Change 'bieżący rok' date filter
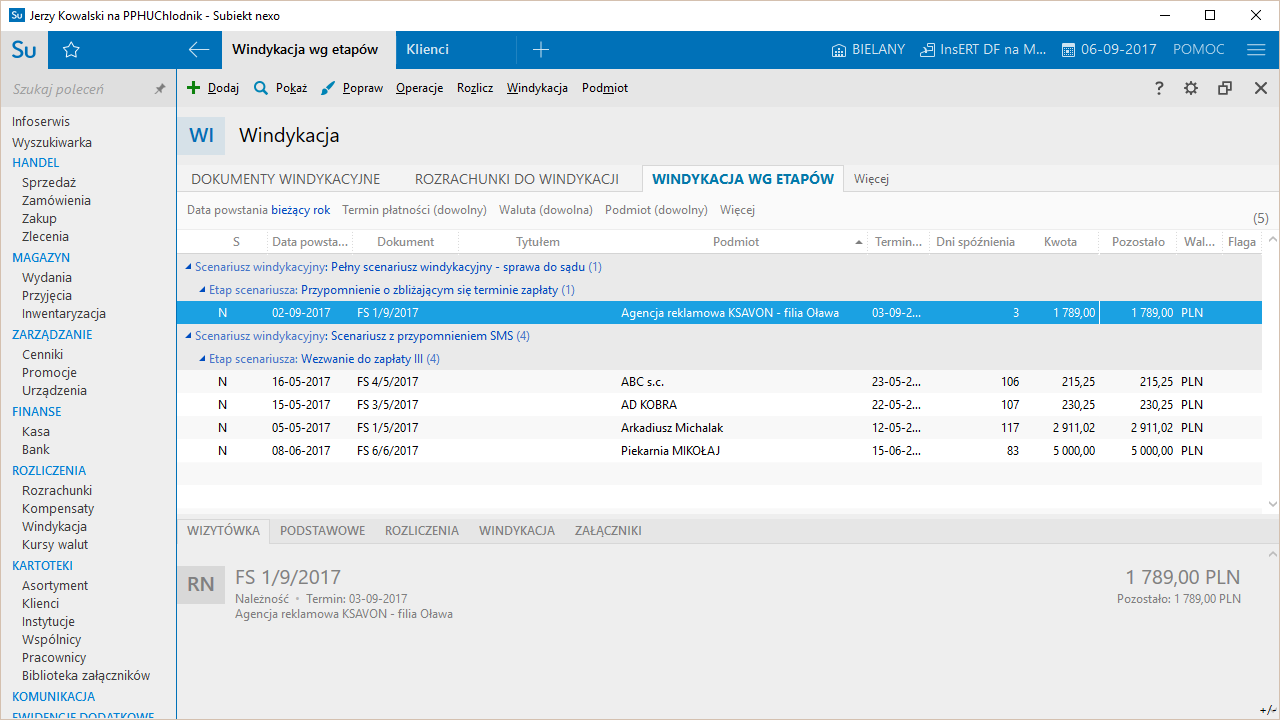The image size is (1280, 720). click(300, 210)
